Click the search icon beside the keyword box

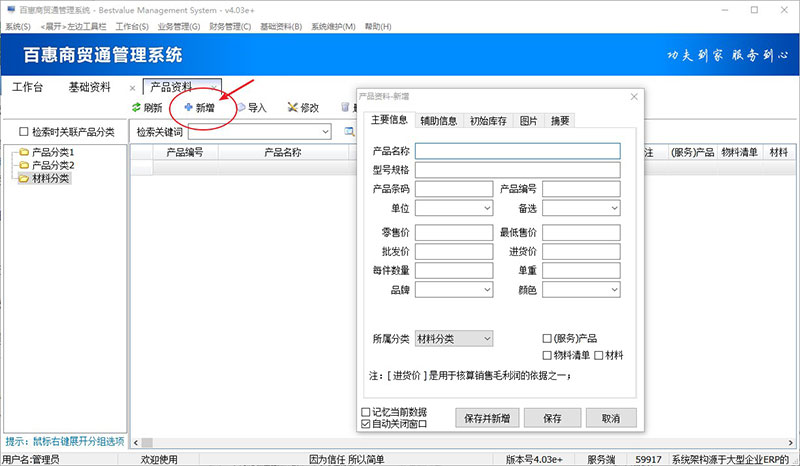coord(349,132)
